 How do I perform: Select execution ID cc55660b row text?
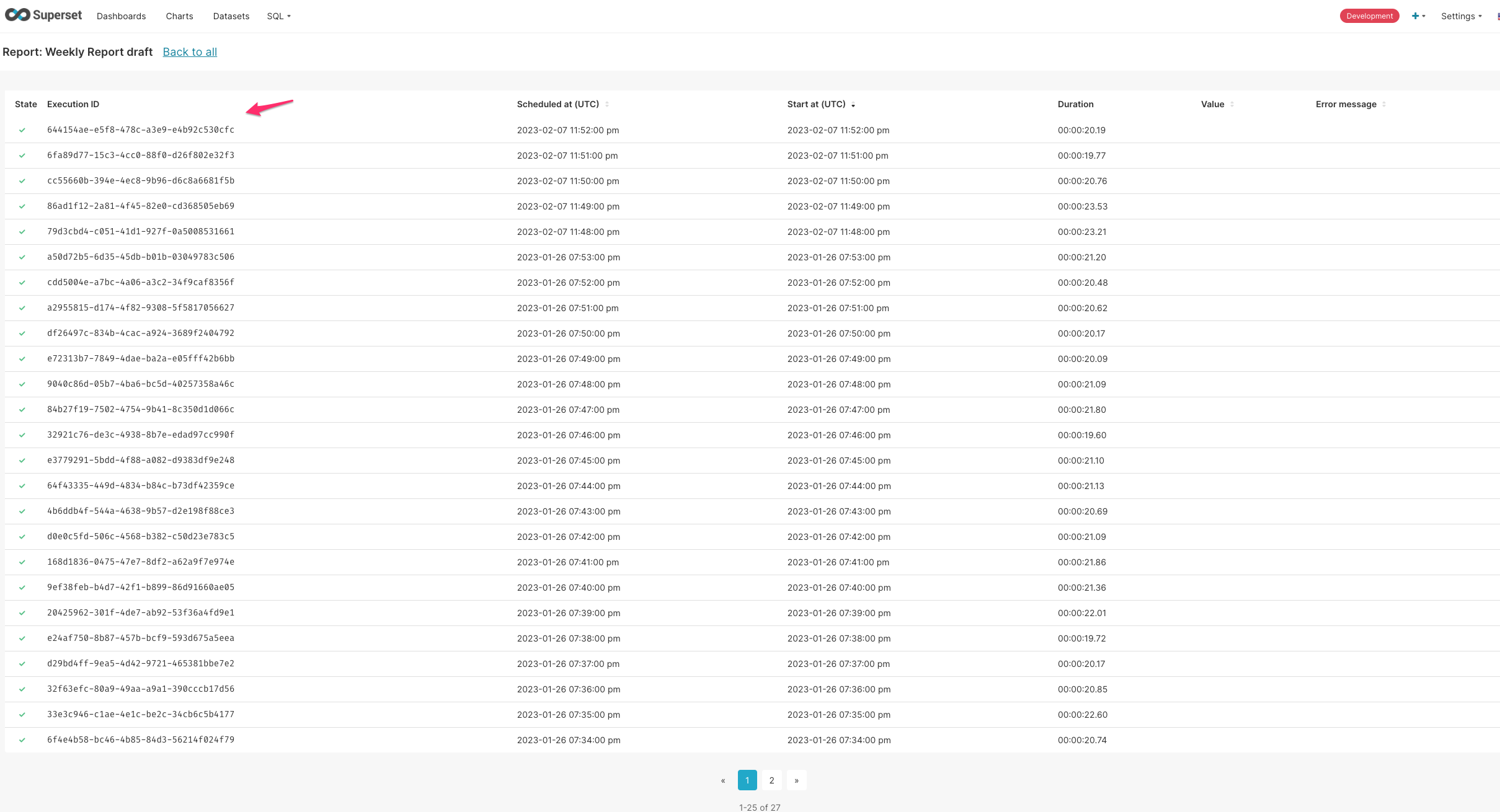(141, 181)
